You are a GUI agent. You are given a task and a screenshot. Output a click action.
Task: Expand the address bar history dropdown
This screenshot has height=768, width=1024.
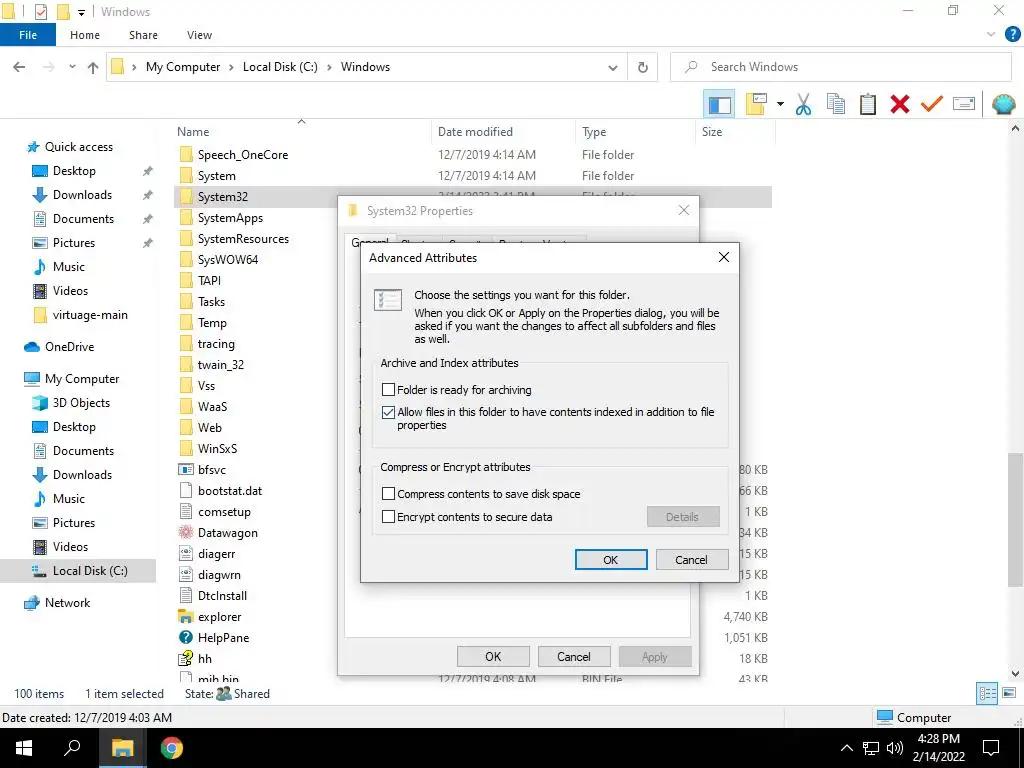coord(613,67)
